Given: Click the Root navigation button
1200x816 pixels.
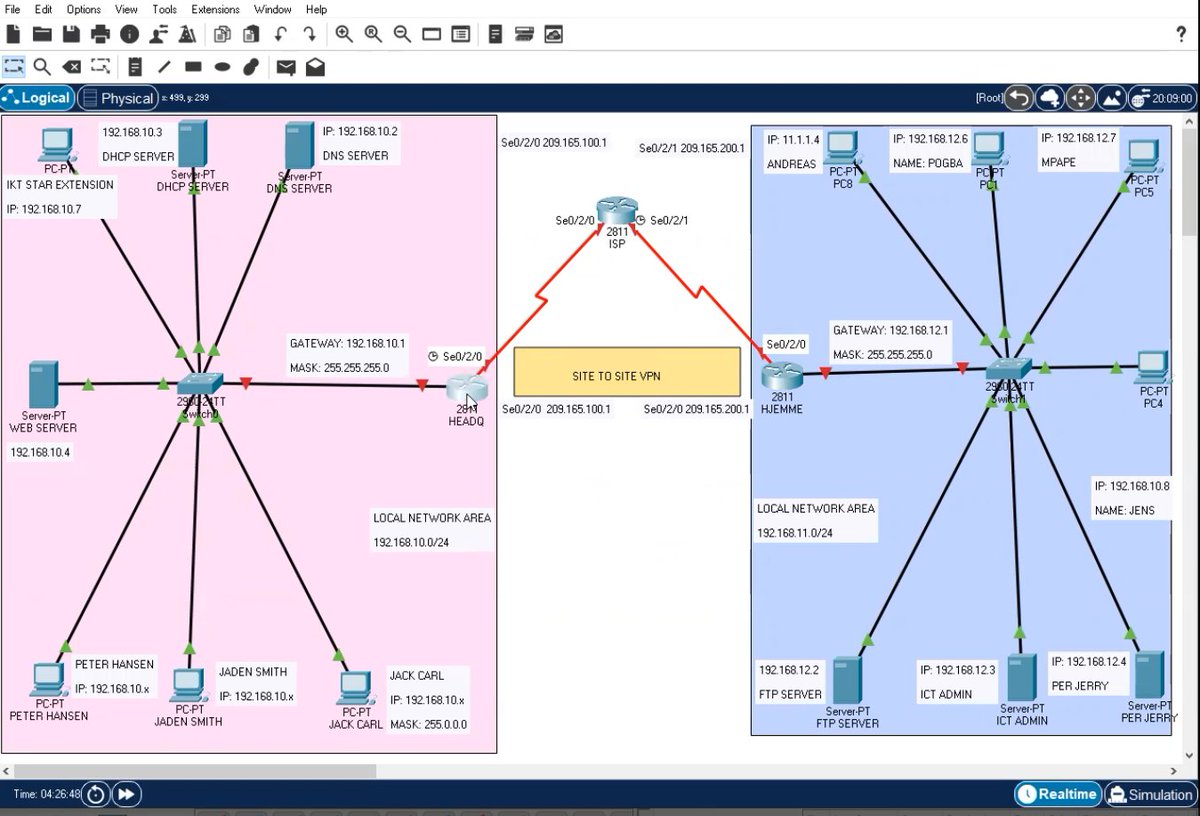Looking at the screenshot, I should [x=989, y=98].
